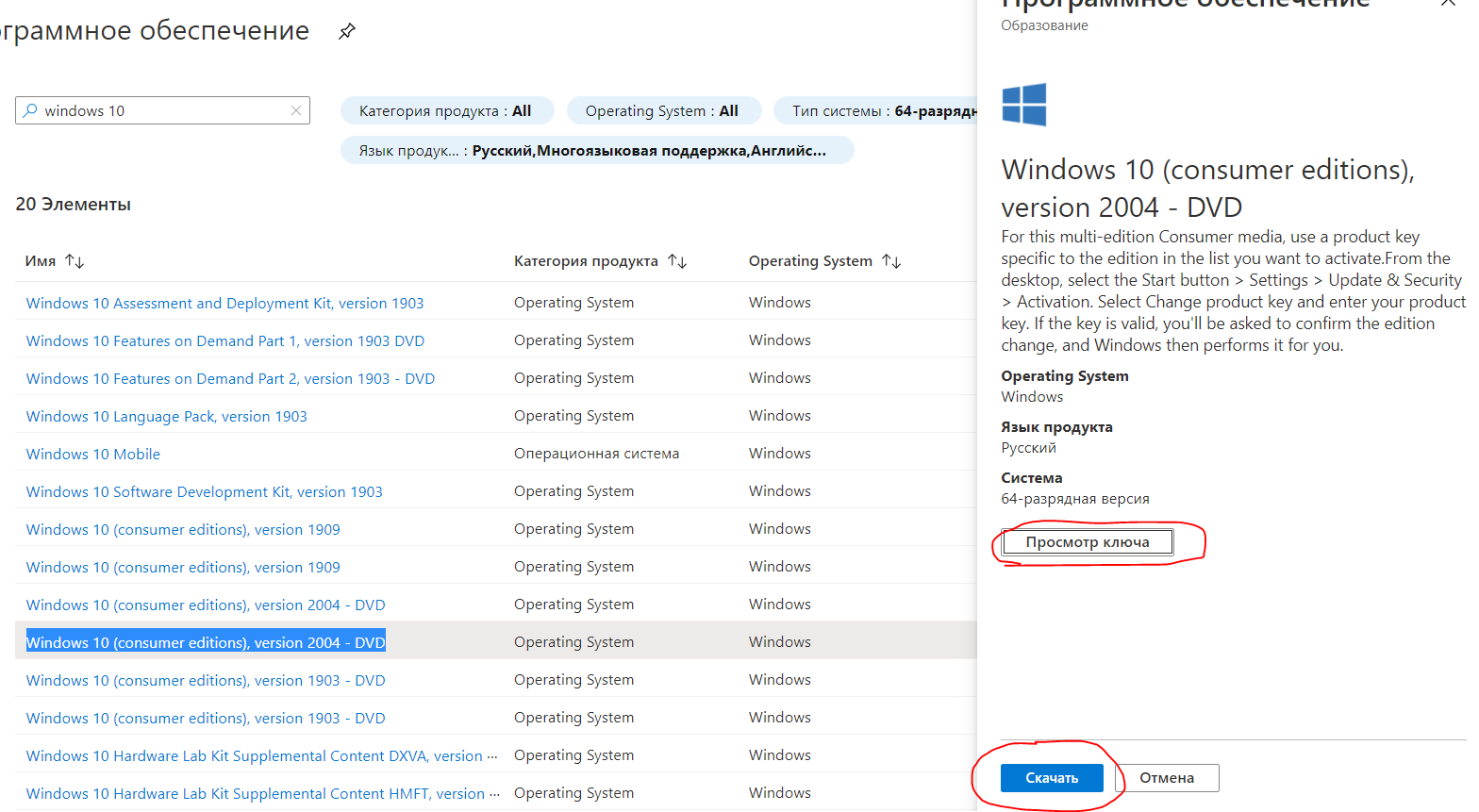The width and height of the screenshot is (1479, 812).
Task: Select the highlighted version 2004 - DVD row link
Action: click(x=206, y=642)
